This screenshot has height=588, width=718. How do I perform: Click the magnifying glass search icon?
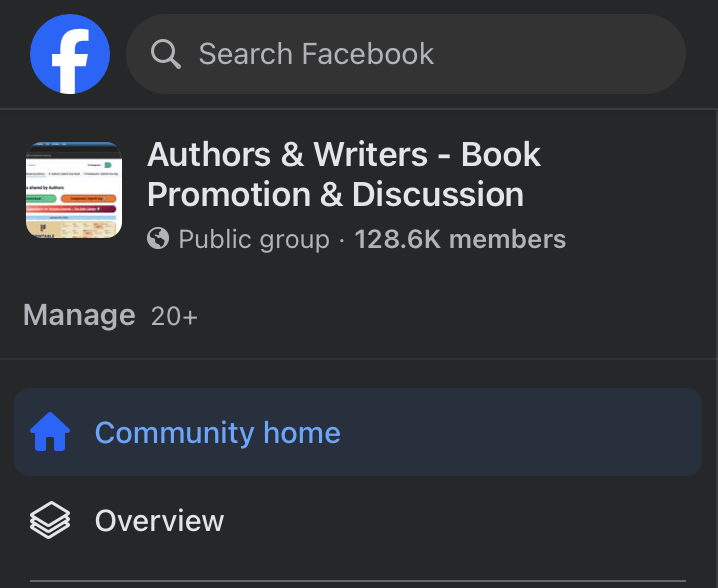coord(166,54)
